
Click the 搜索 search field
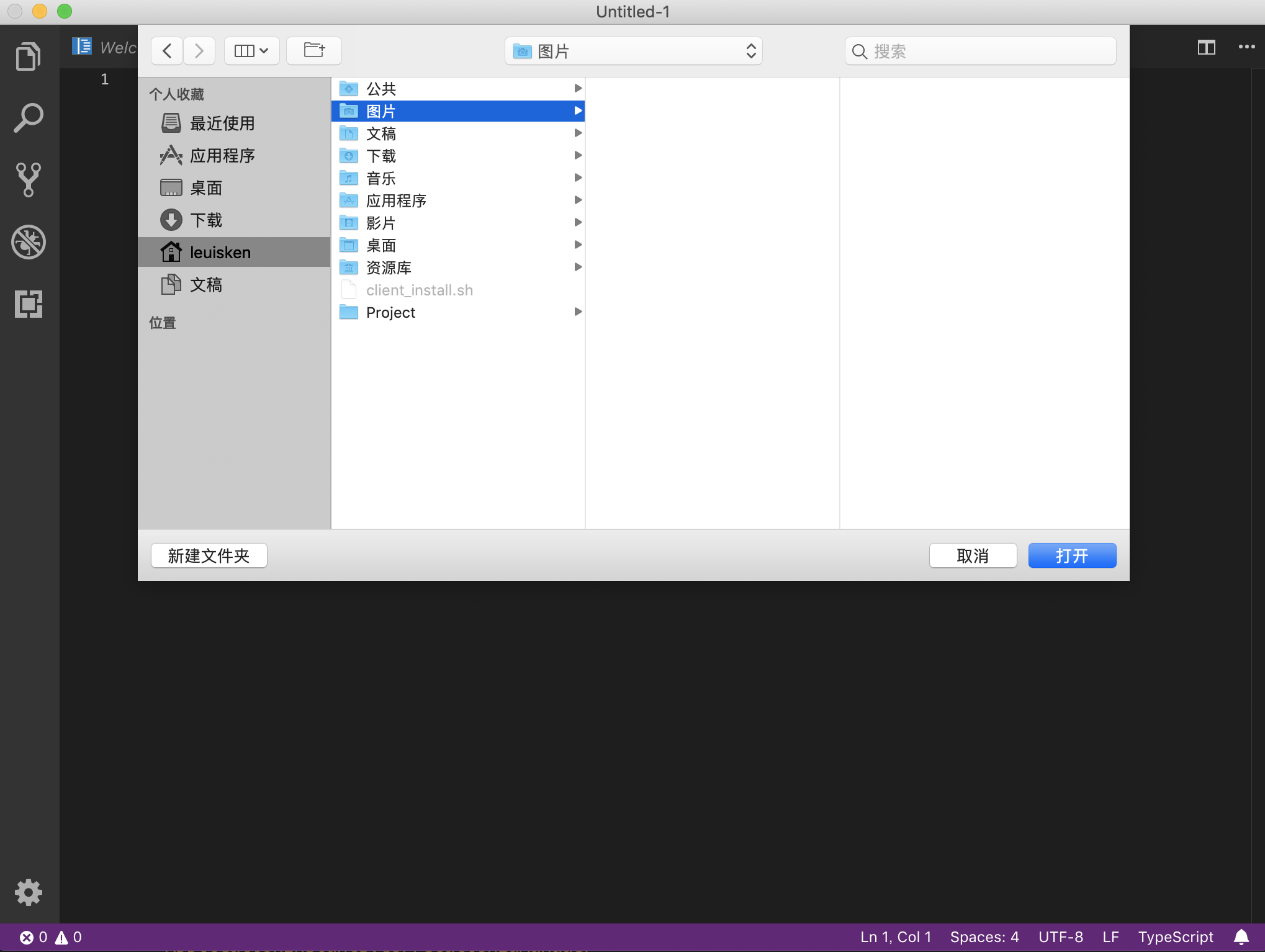[x=979, y=51]
